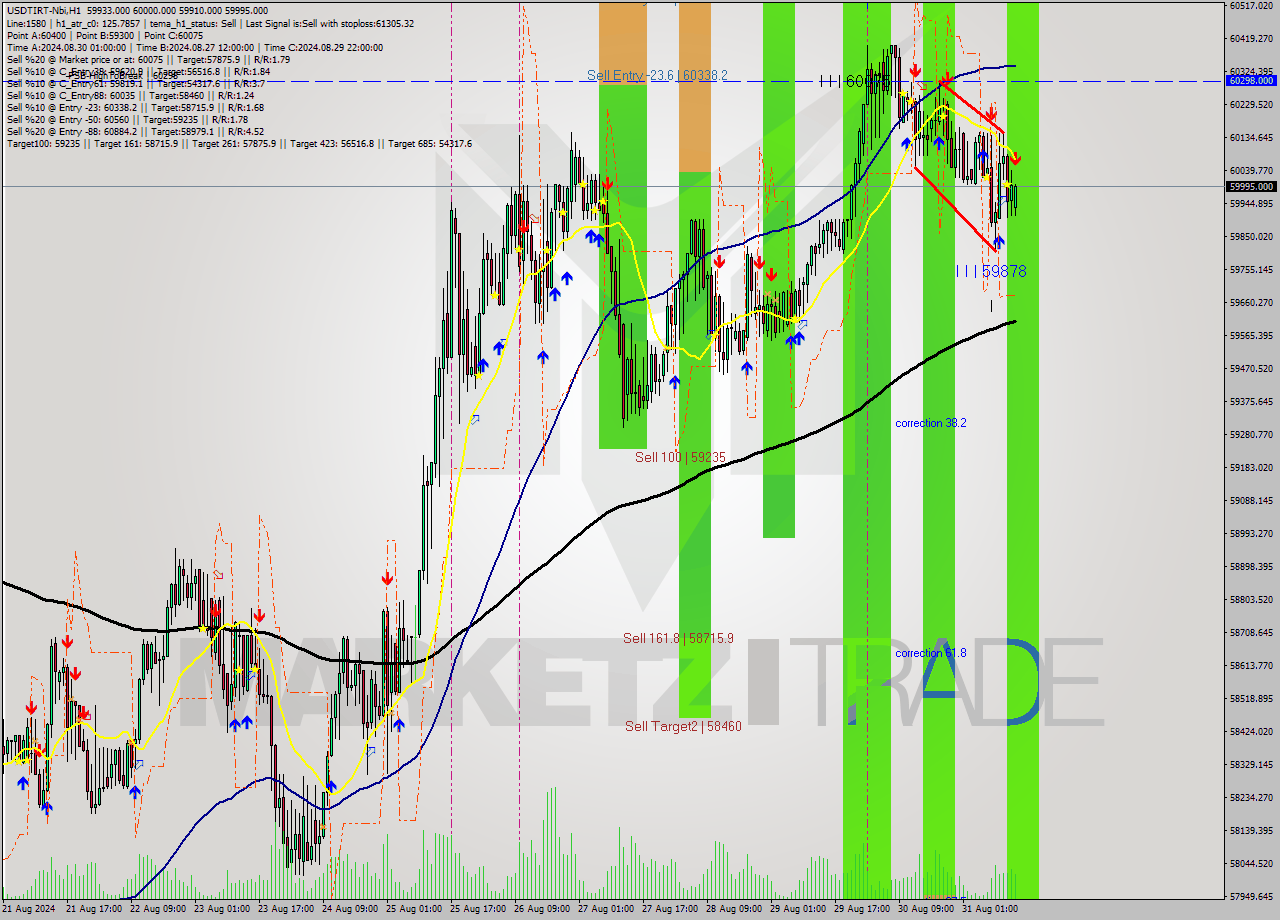
Task: Click the '31 Aug 01:00' time axis label
Action: (x=991, y=909)
